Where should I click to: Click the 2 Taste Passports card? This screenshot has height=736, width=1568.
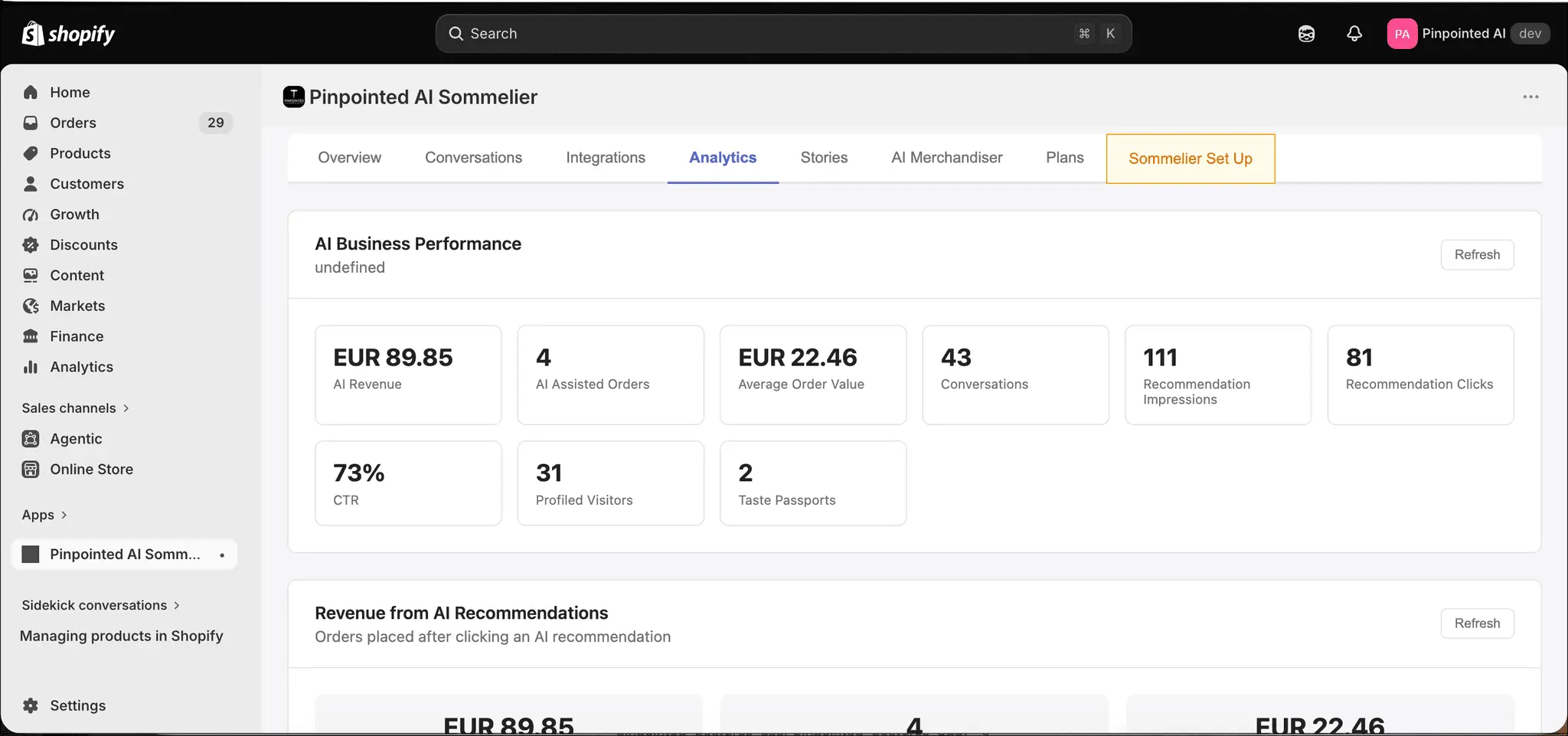coord(813,483)
